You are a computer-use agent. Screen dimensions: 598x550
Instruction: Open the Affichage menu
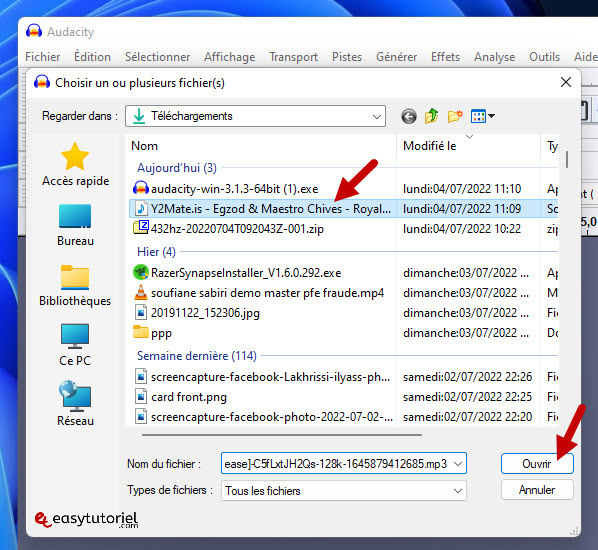pos(229,57)
